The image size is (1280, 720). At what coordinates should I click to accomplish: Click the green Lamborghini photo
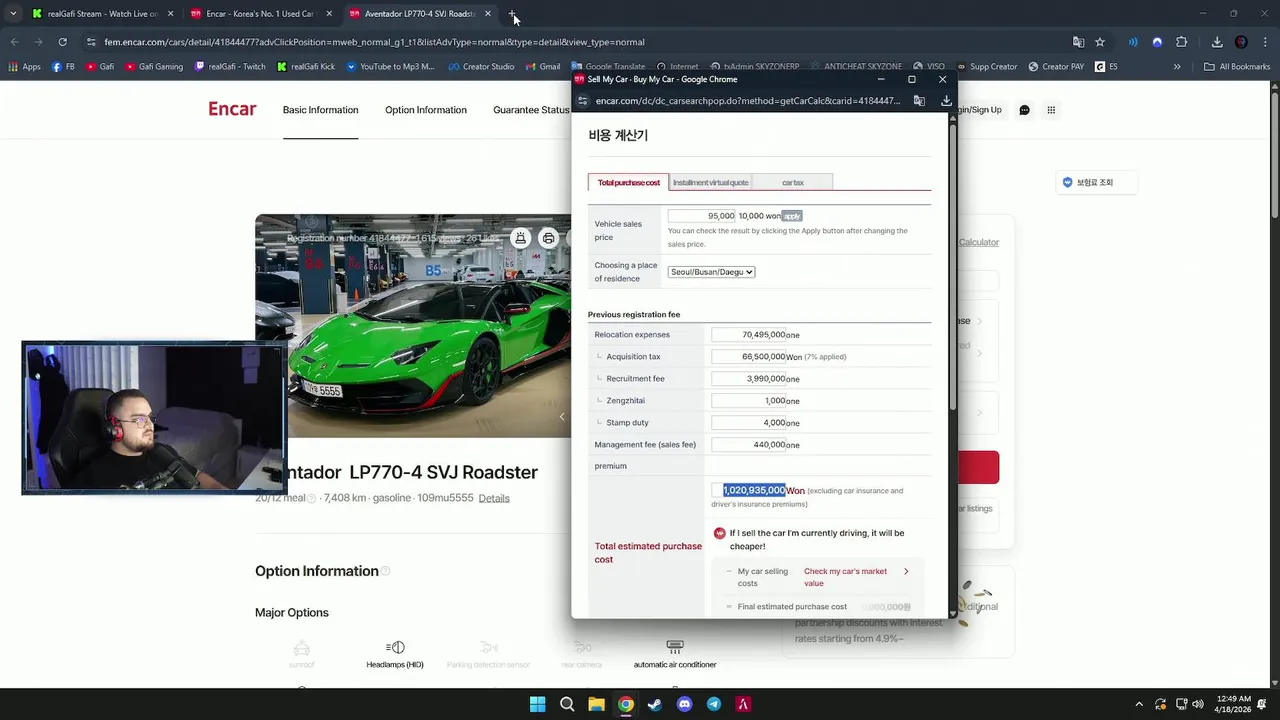point(413,326)
